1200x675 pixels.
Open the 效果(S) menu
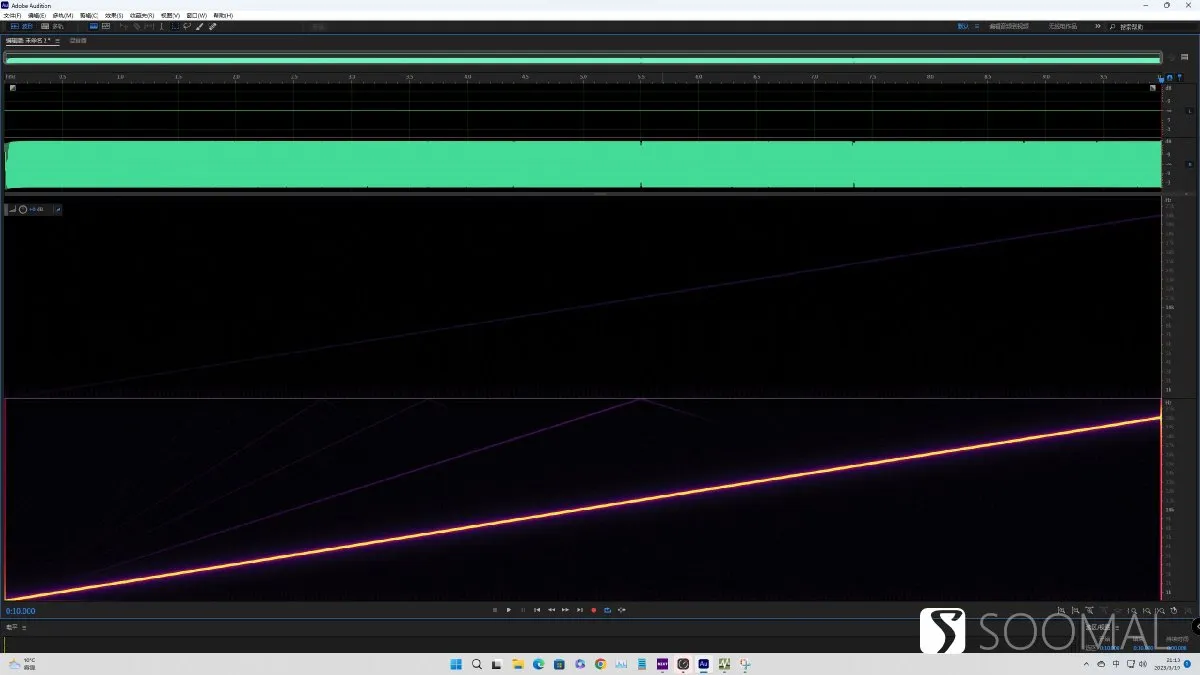114,16
